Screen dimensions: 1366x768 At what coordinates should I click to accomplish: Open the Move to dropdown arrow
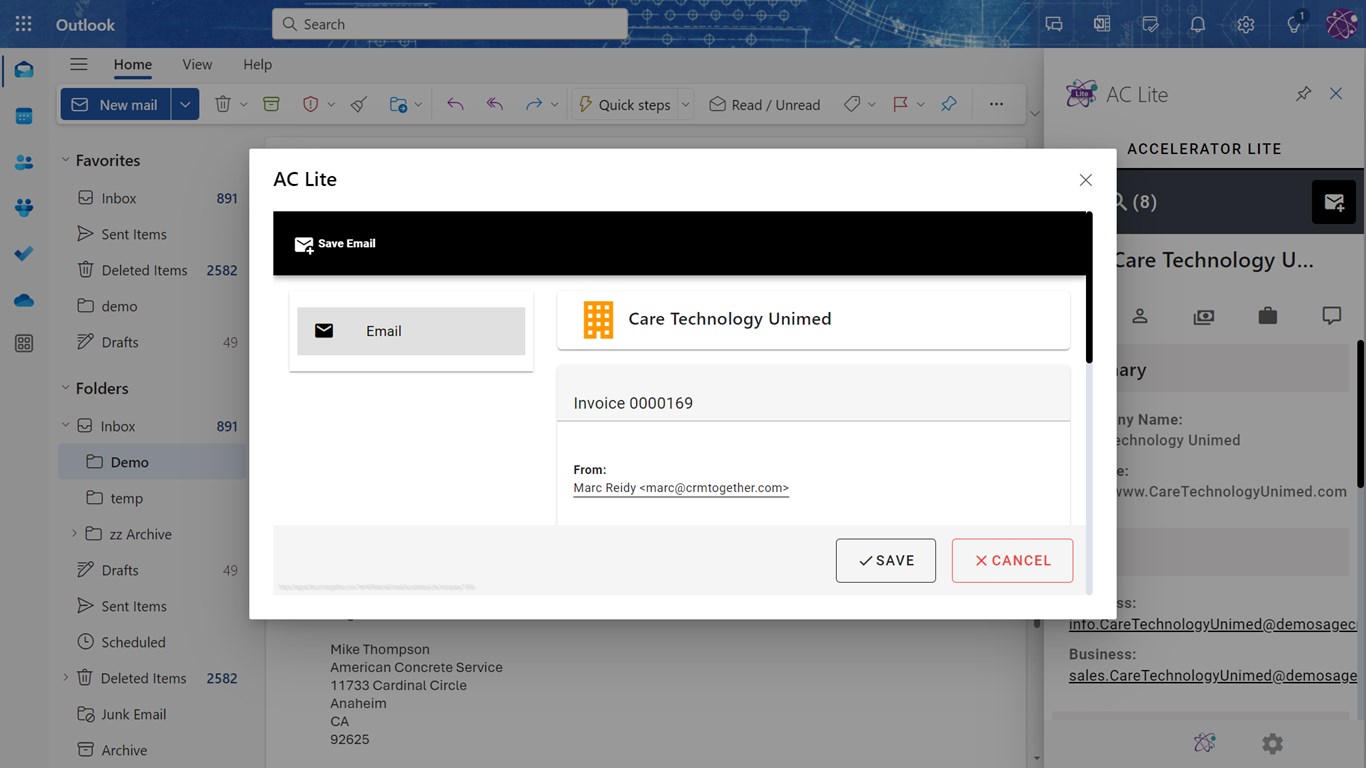coord(418,104)
